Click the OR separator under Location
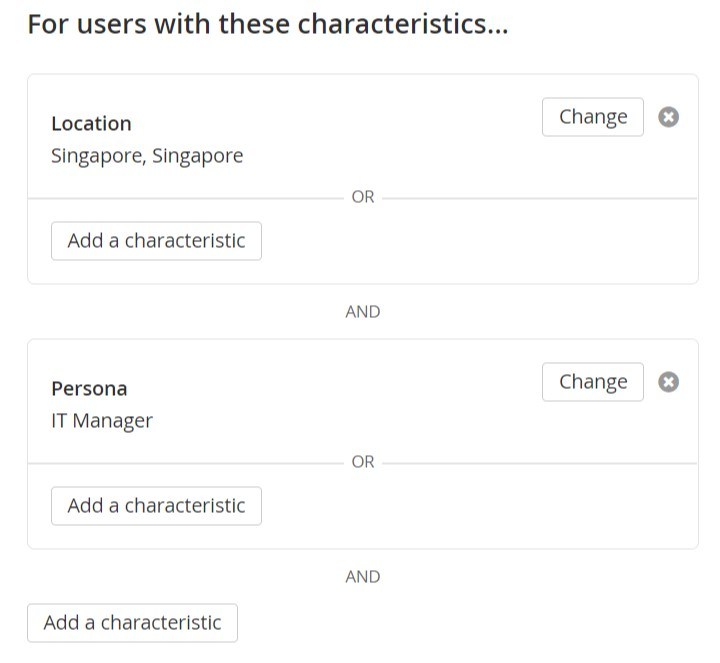This screenshot has width=720, height=663. coord(362,198)
